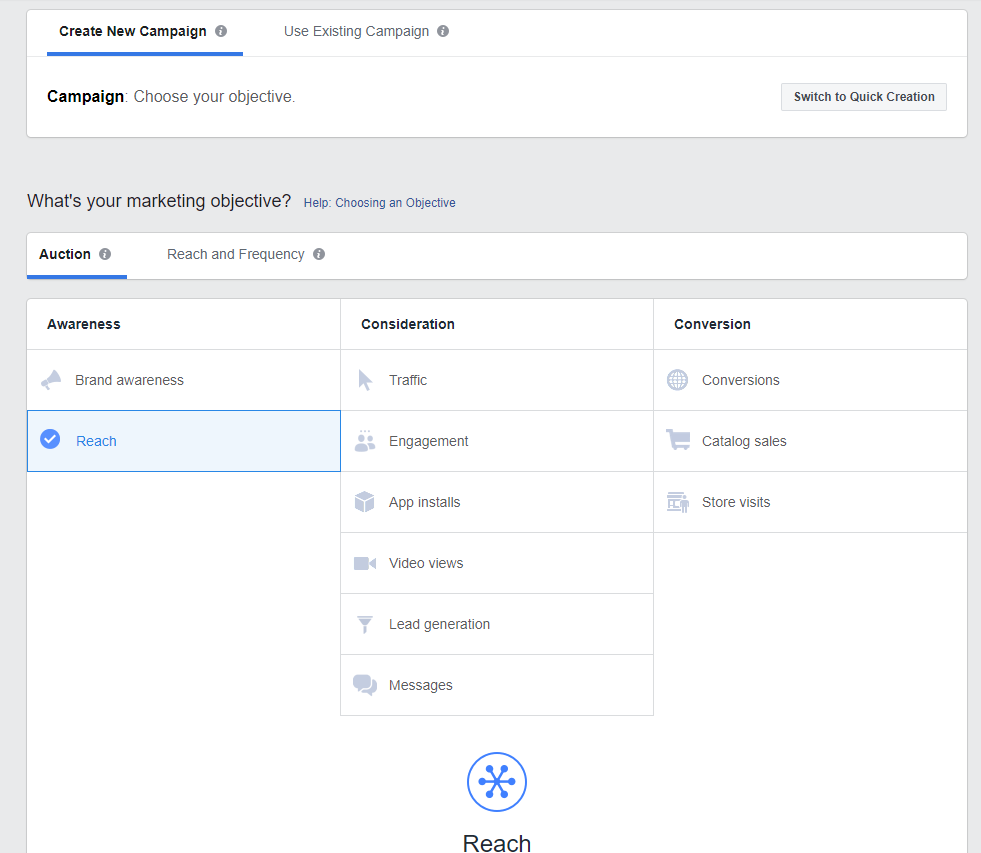Click the Lead generation funnel icon

(365, 624)
